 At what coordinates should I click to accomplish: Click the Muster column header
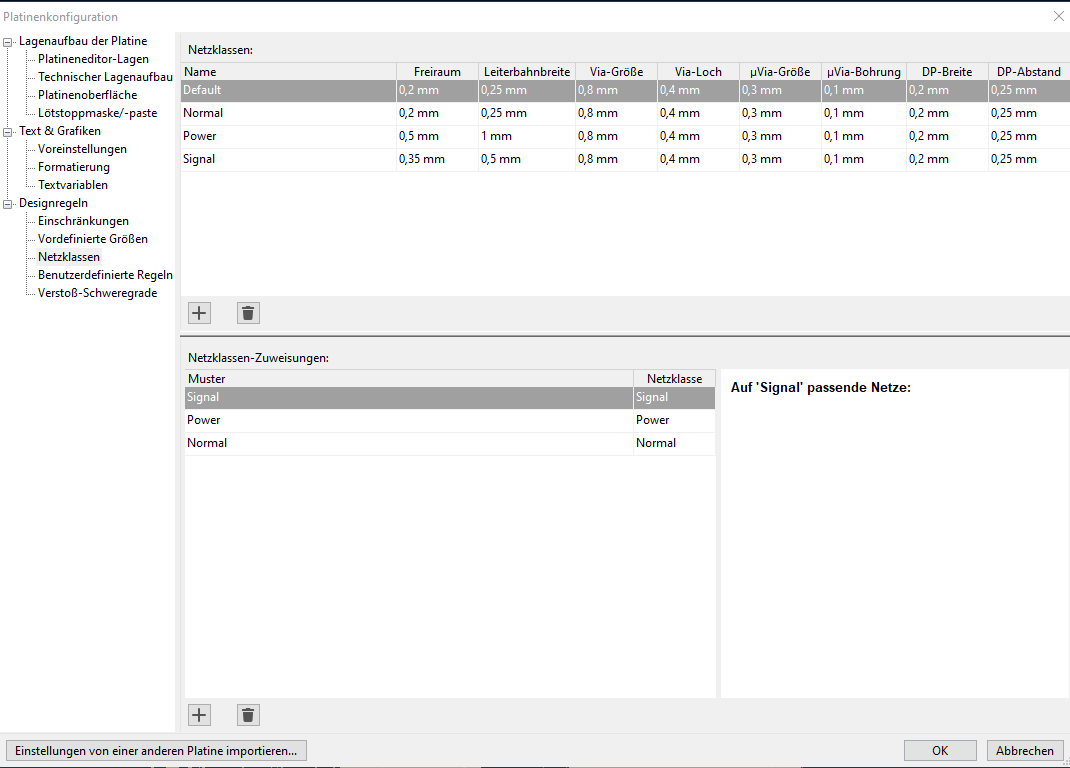[x=409, y=379]
